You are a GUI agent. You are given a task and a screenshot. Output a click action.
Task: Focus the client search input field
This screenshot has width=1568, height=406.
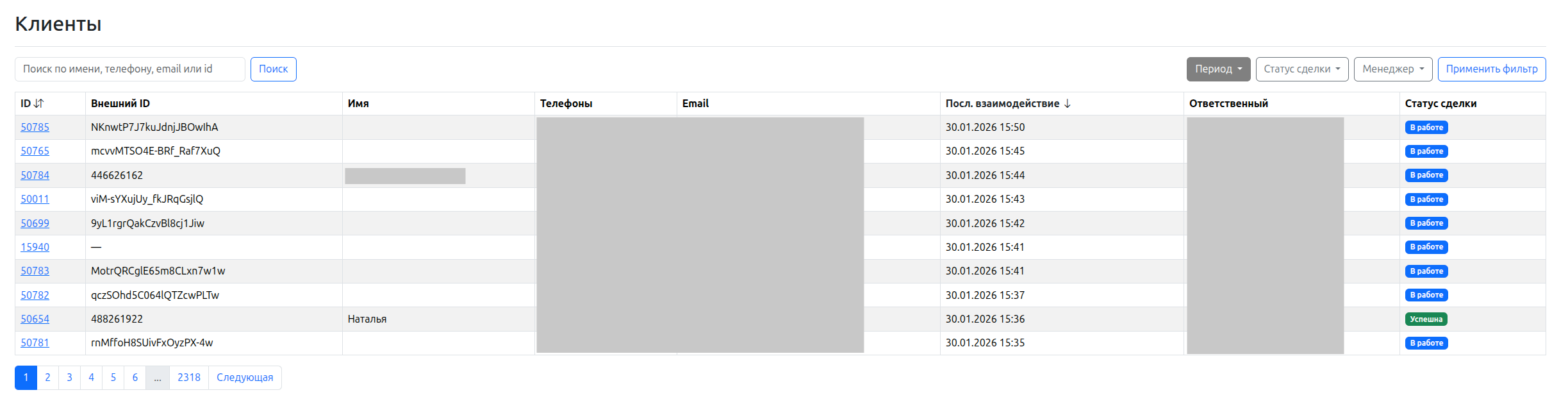[130, 69]
